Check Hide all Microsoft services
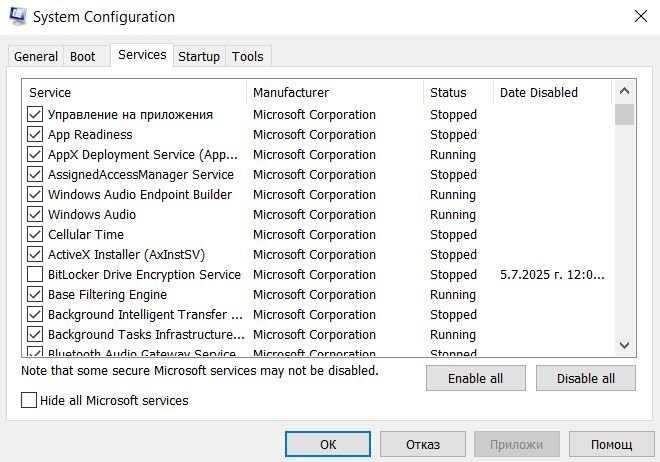The height and width of the screenshot is (462, 660). [29, 400]
